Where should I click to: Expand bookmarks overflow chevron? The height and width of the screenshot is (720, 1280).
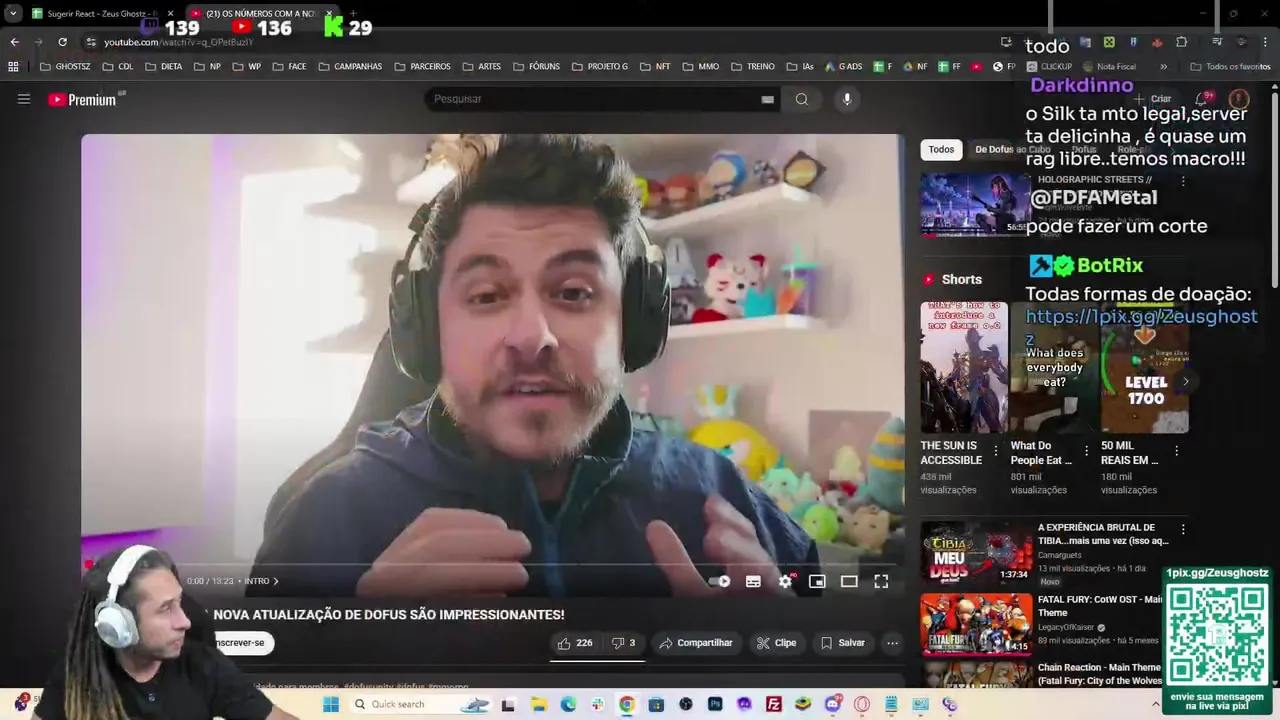click(x=1163, y=66)
